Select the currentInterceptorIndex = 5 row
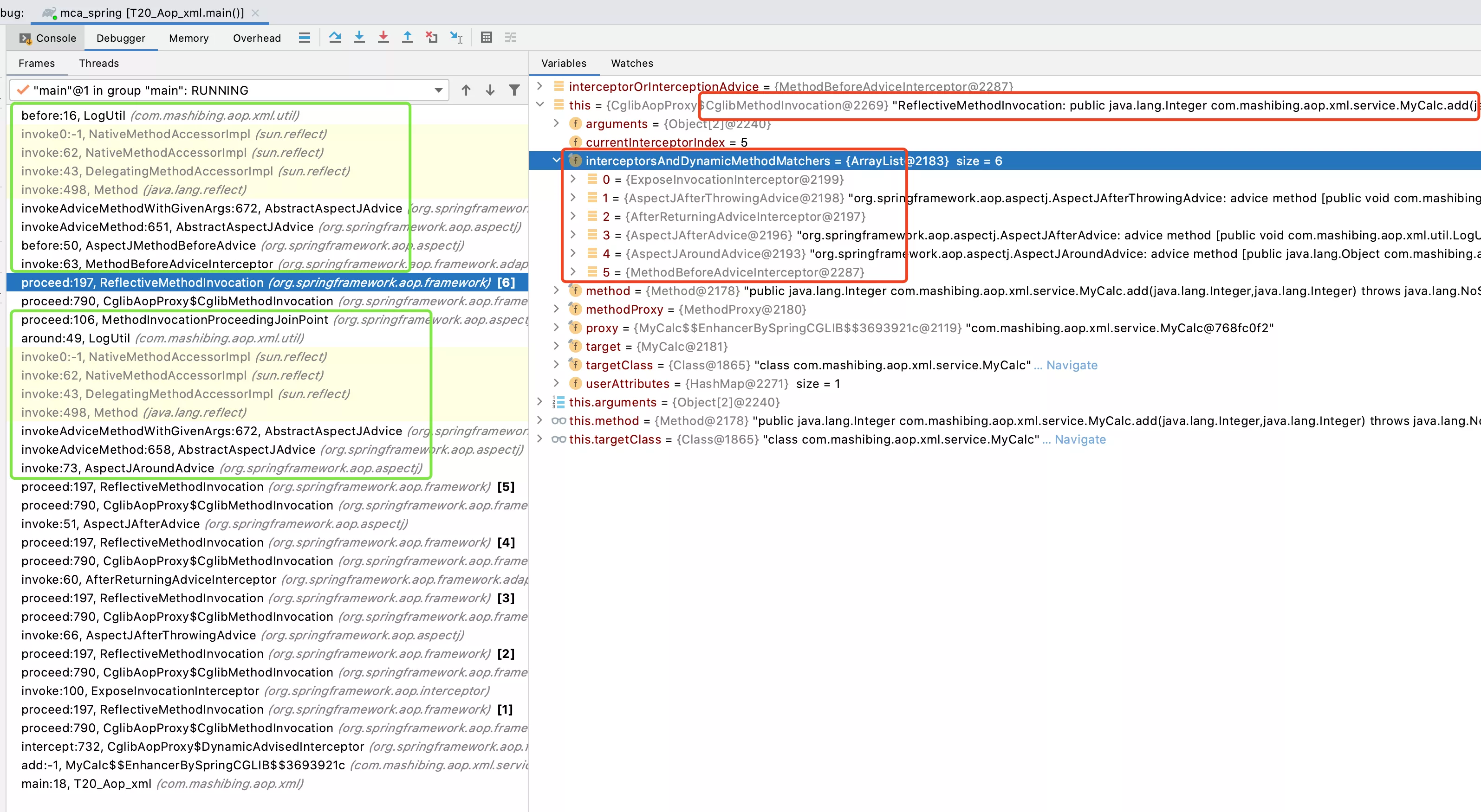 (x=1005, y=142)
